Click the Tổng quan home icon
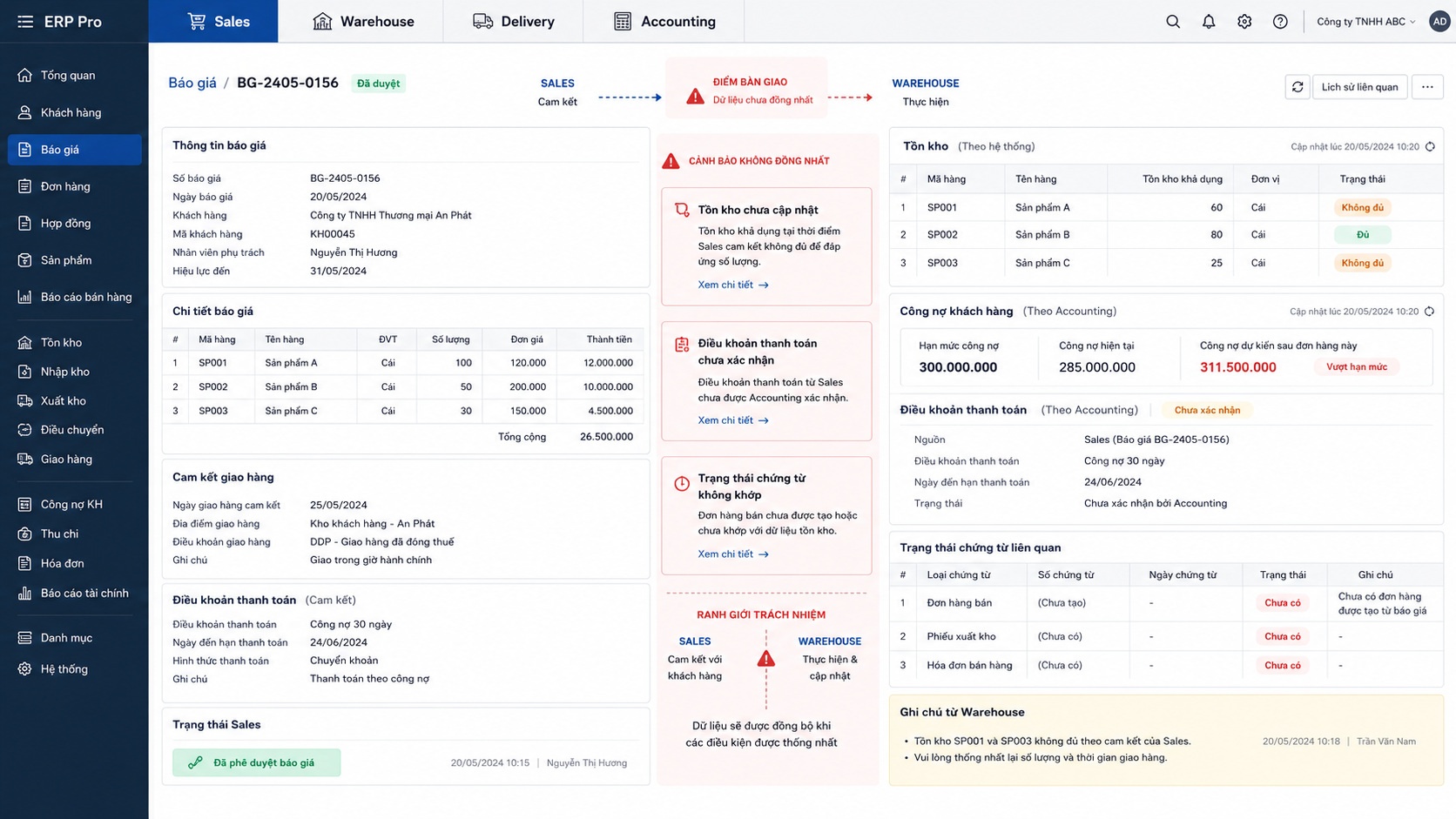 24,76
